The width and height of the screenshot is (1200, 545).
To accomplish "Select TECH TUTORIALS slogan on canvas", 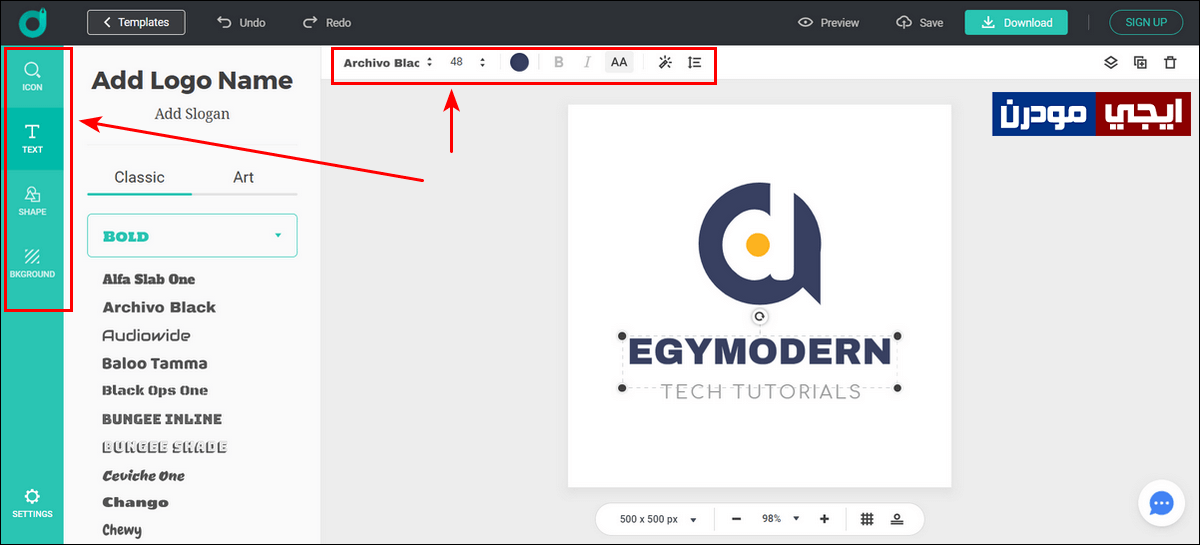I will (761, 391).
